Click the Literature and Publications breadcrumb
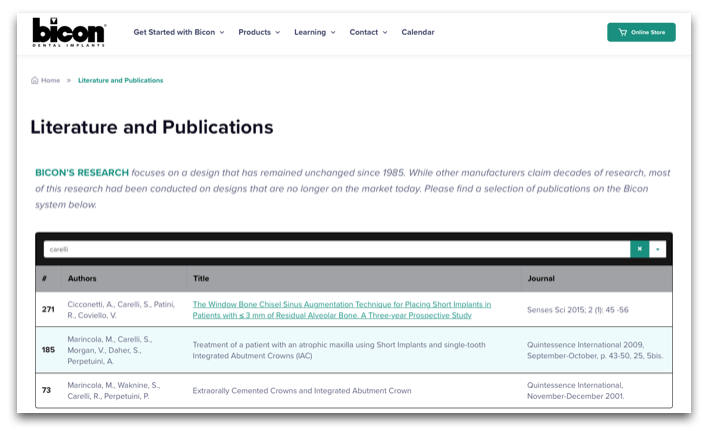Image resolution: width=711 pixels, height=431 pixels. click(x=120, y=80)
